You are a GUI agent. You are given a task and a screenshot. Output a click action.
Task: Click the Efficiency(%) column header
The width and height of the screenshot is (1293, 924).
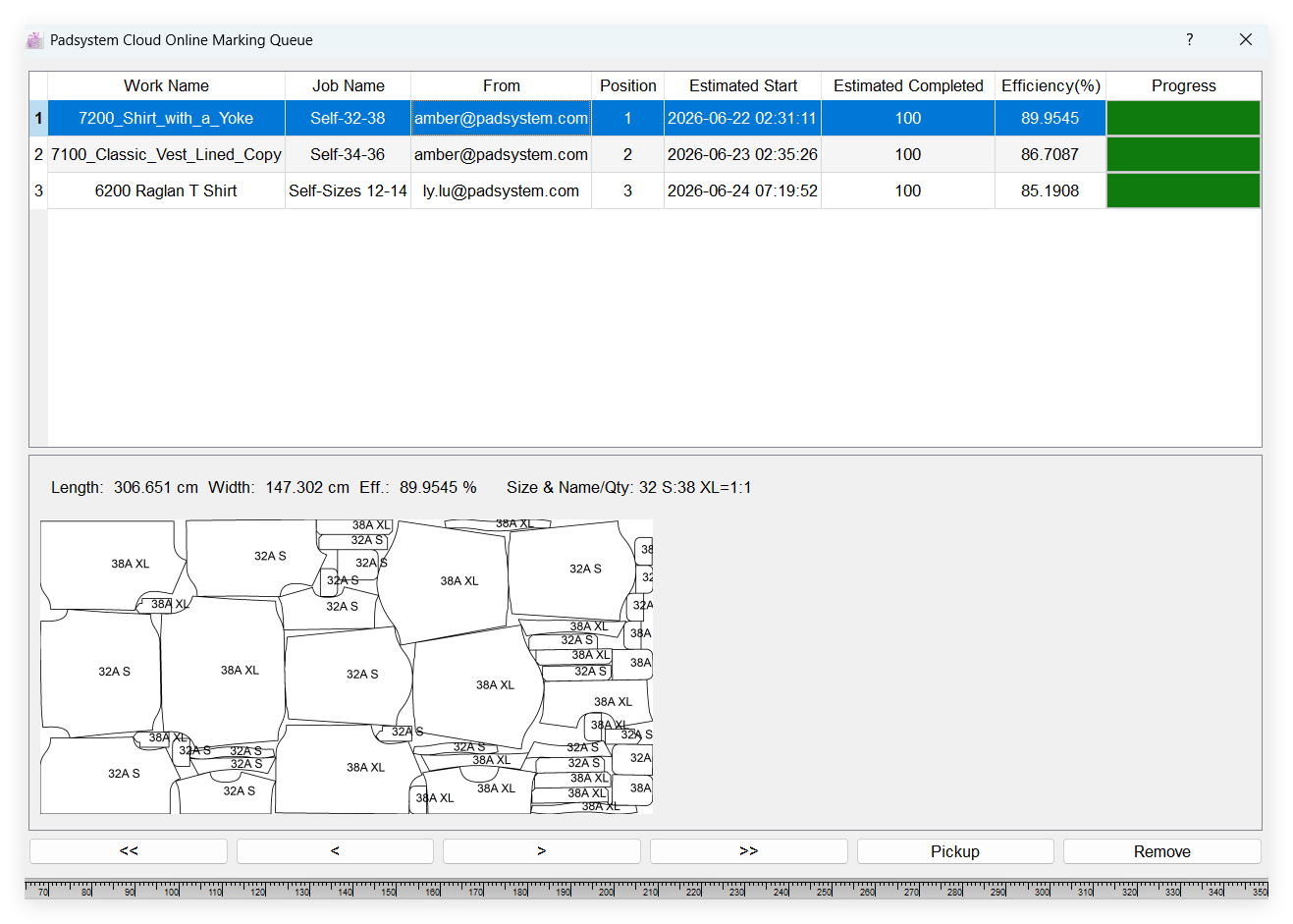tap(1051, 85)
